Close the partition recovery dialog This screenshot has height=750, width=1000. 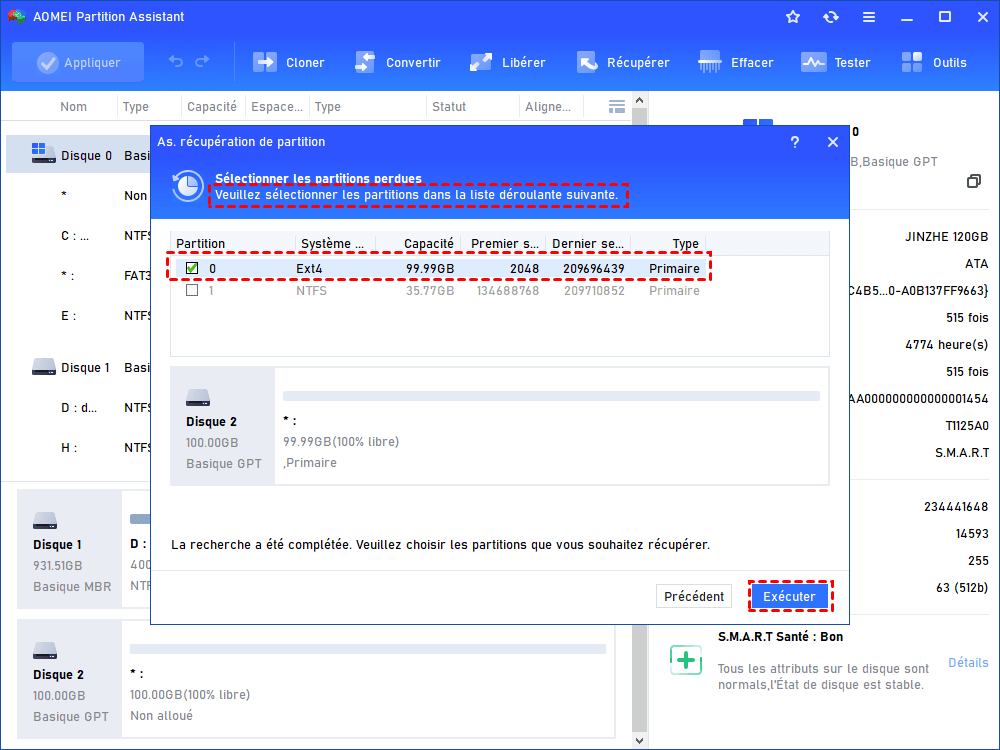point(833,142)
